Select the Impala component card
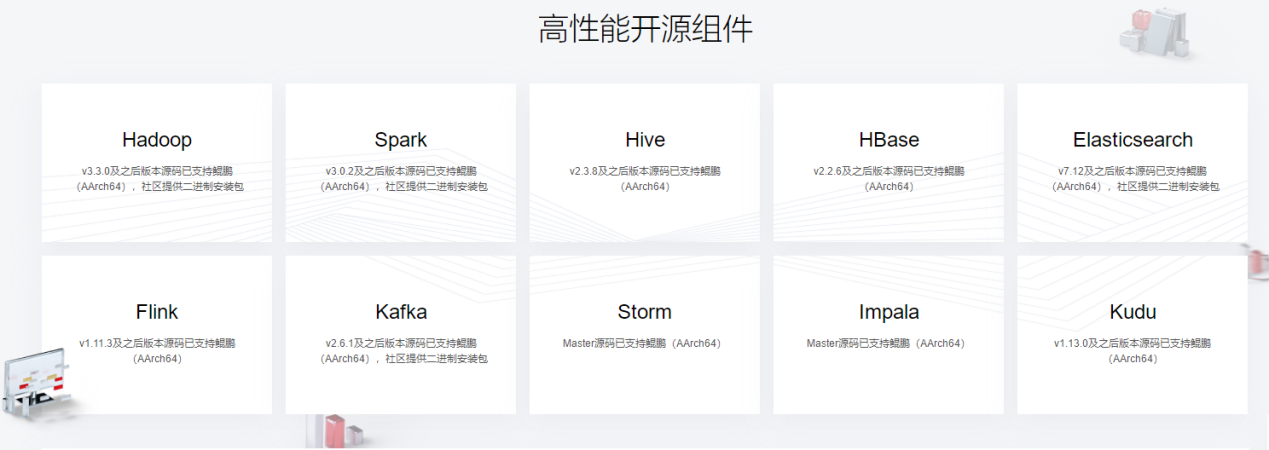The width and height of the screenshot is (1269, 450). 889,334
